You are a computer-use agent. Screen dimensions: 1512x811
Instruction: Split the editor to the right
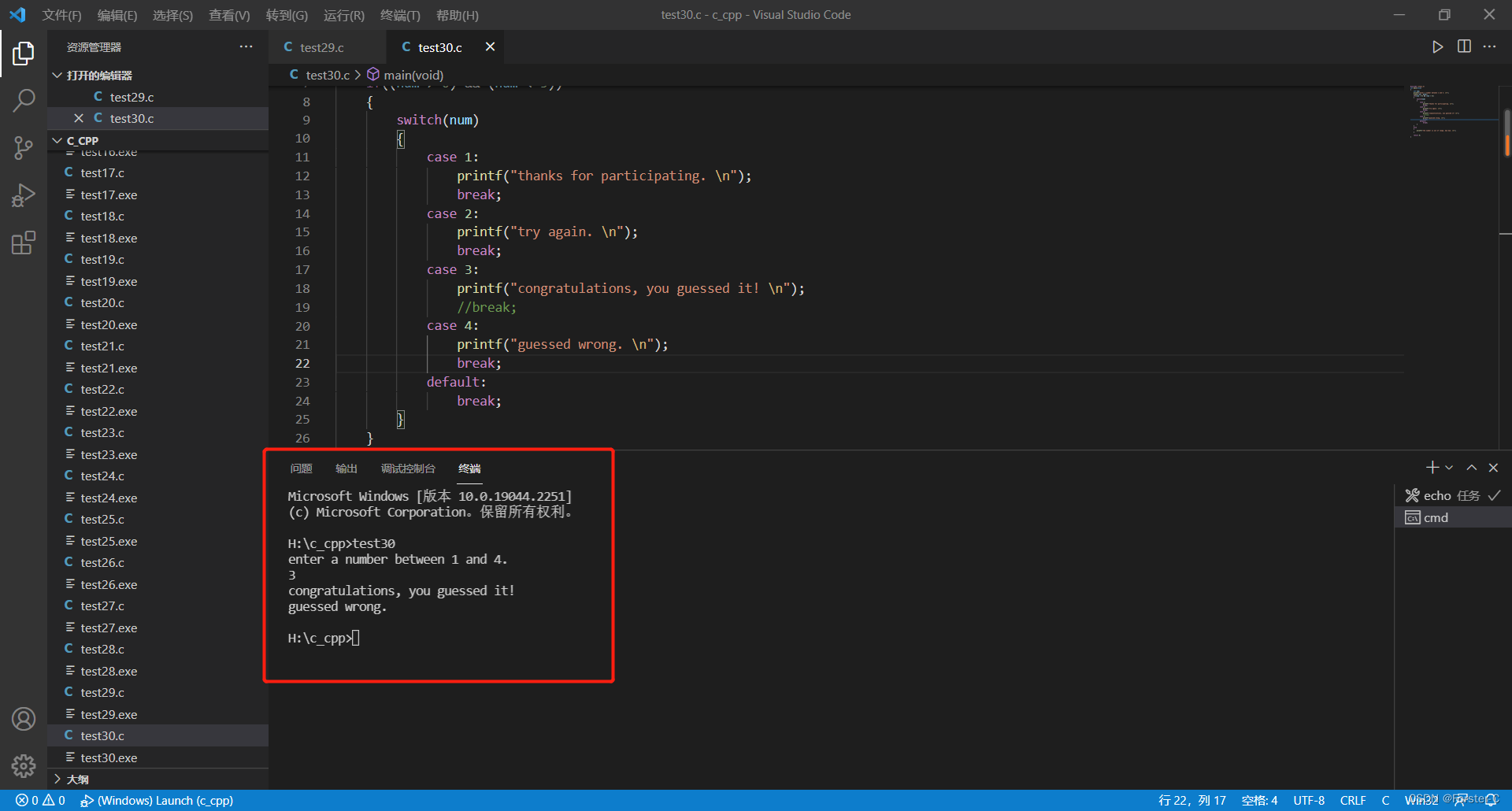pos(1464,47)
